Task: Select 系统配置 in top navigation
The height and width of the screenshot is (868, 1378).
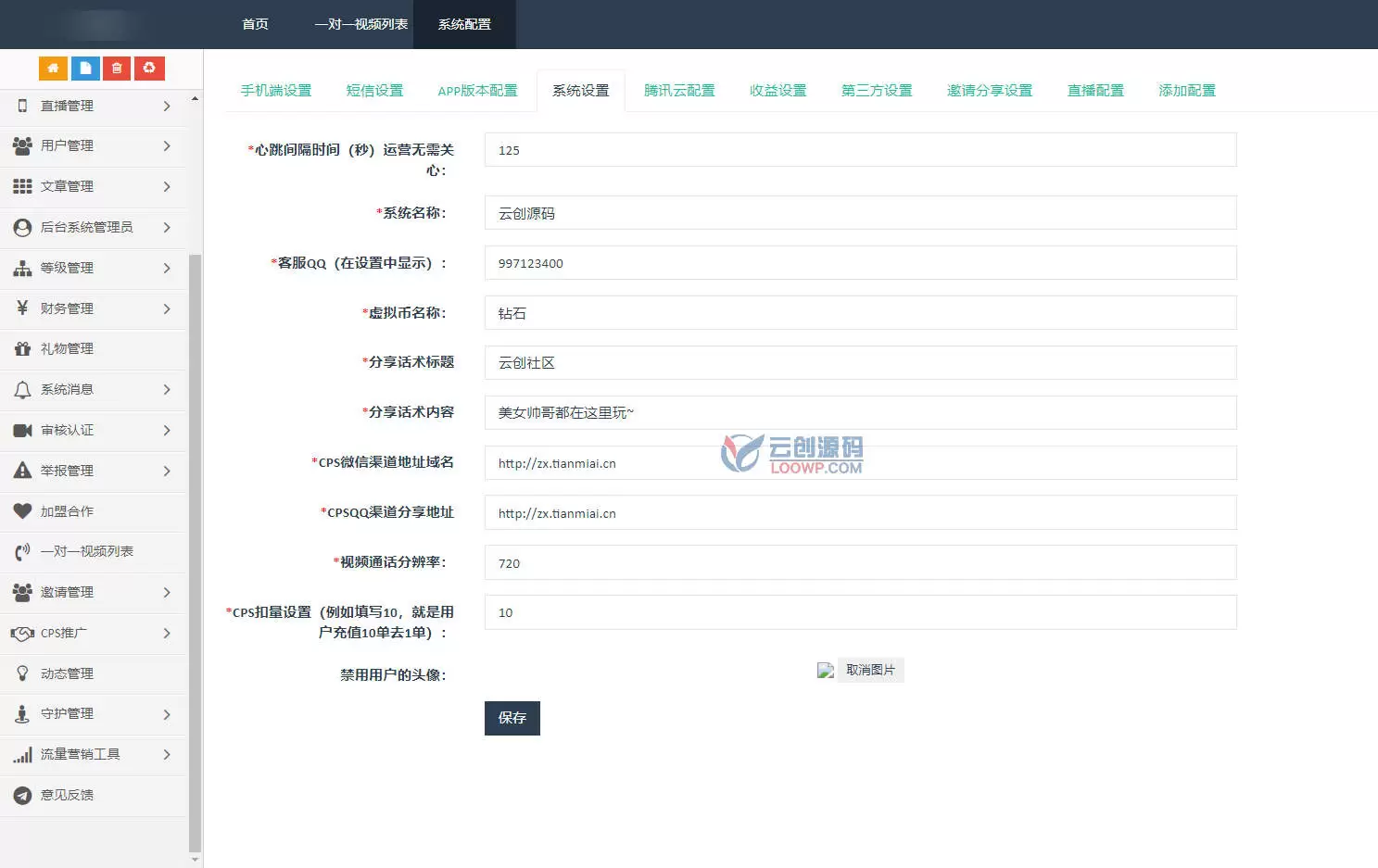Action: tap(464, 24)
